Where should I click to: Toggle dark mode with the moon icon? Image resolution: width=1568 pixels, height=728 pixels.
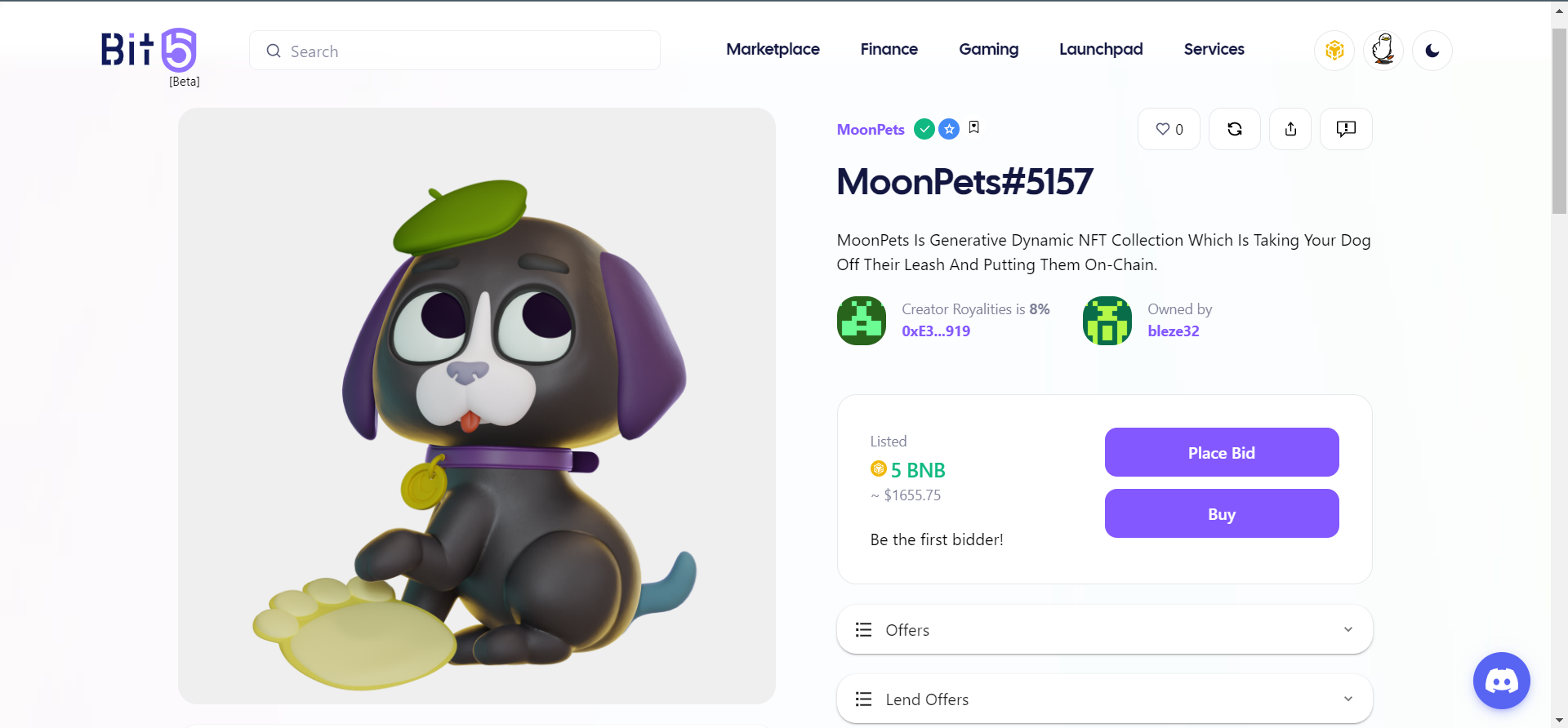point(1432,51)
